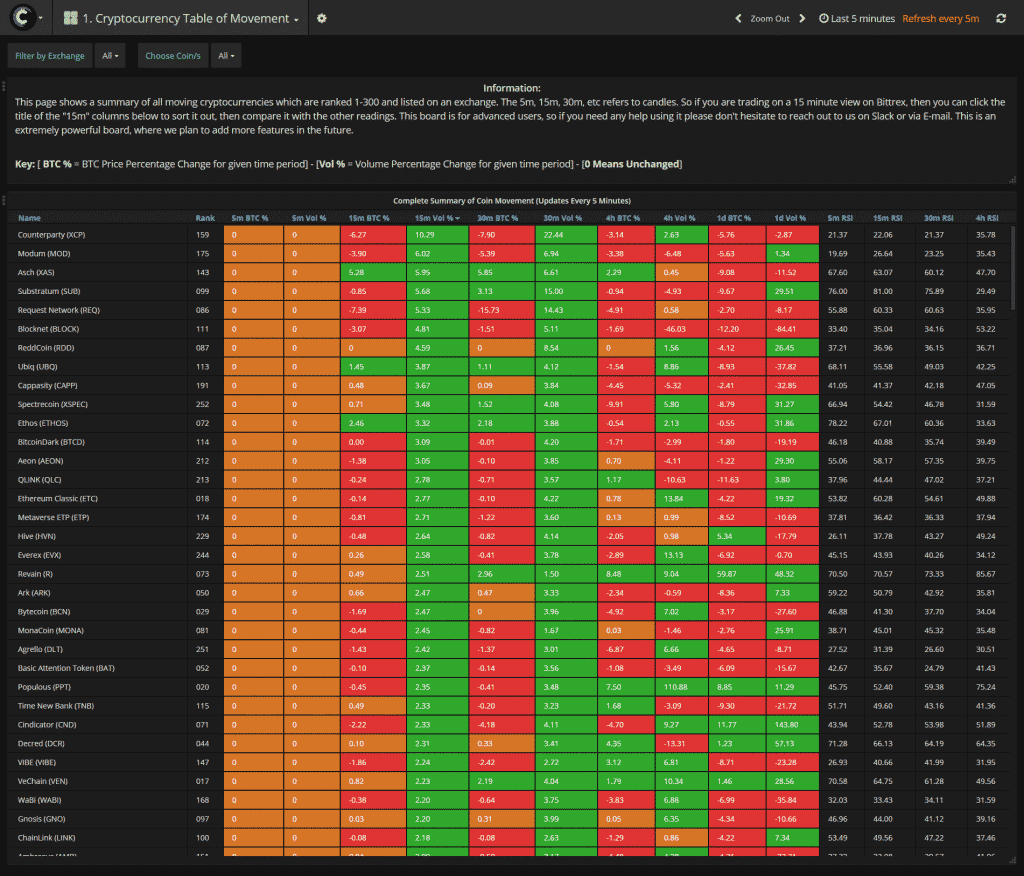The image size is (1024, 876).
Task: Select the 'Request Network (REQ)' name cell
Action: click(98, 310)
